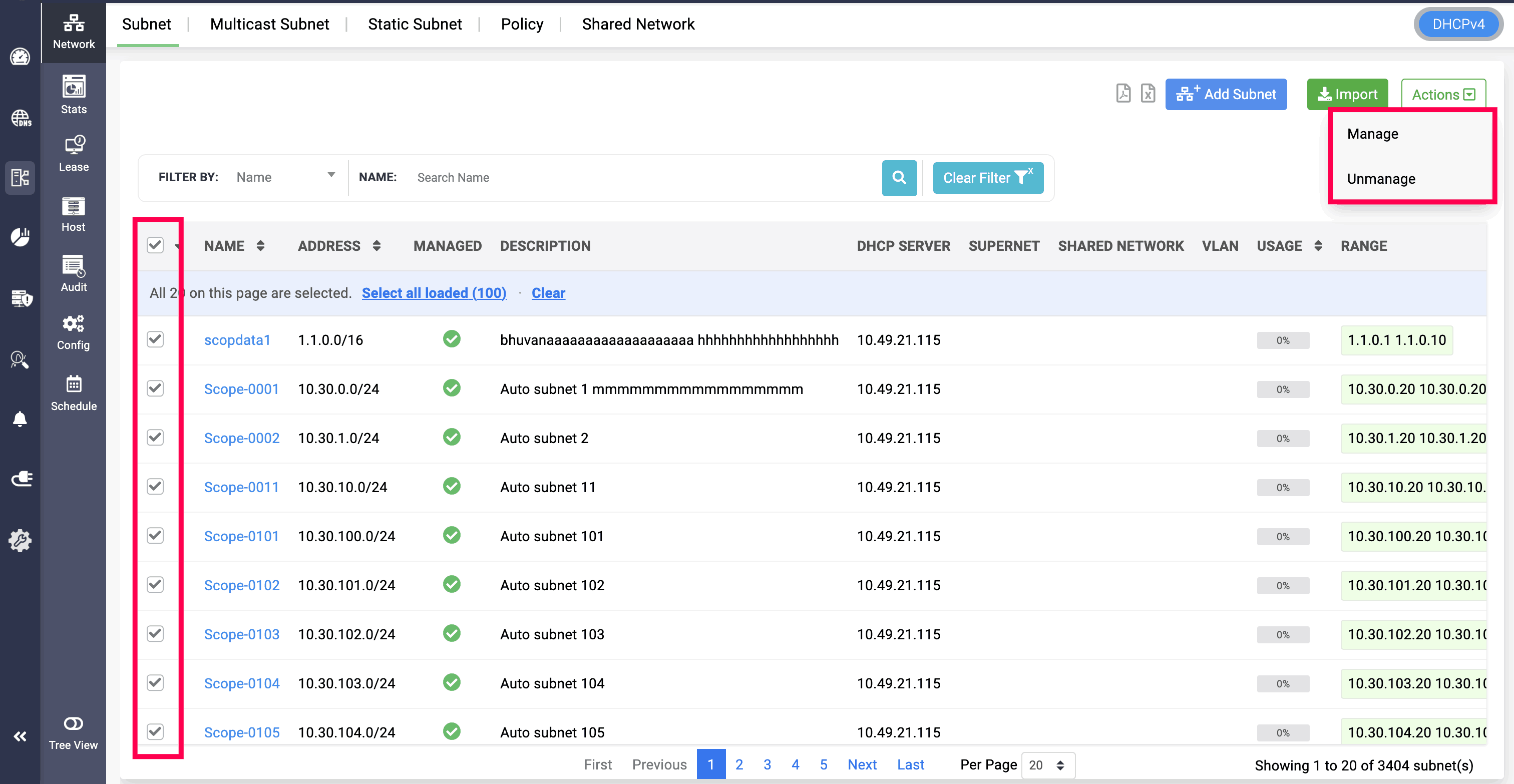
Task: Select the DHCP module icon in left rail
Action: 20,178
